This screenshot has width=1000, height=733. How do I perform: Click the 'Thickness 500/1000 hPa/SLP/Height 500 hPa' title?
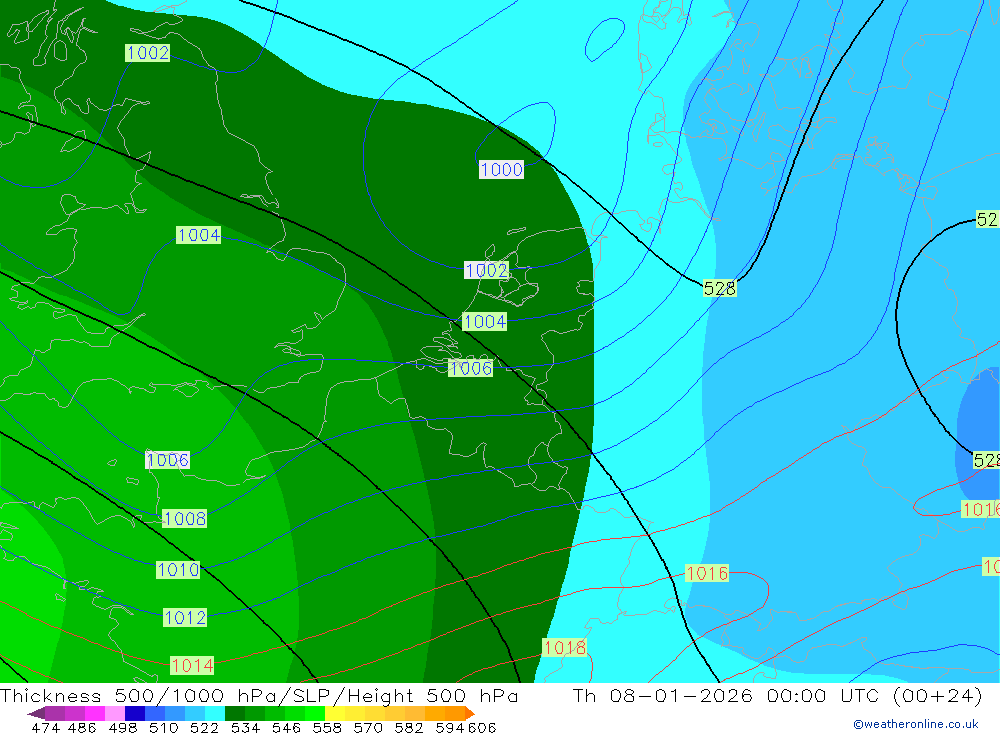259,695
